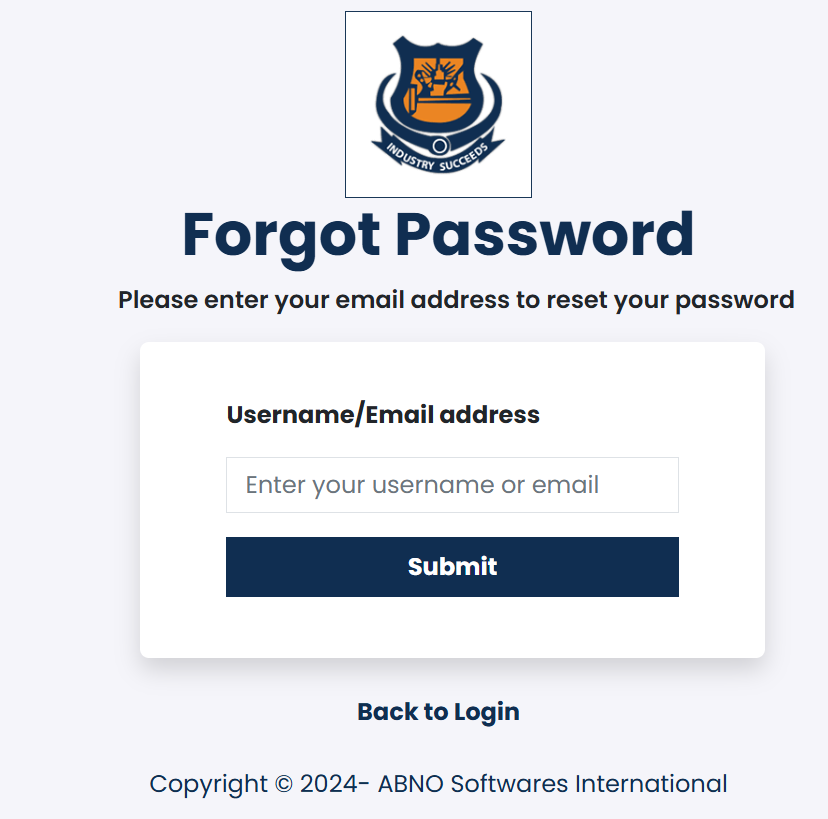
Task: Click the reset password instruction text
Action: (456, 300)
